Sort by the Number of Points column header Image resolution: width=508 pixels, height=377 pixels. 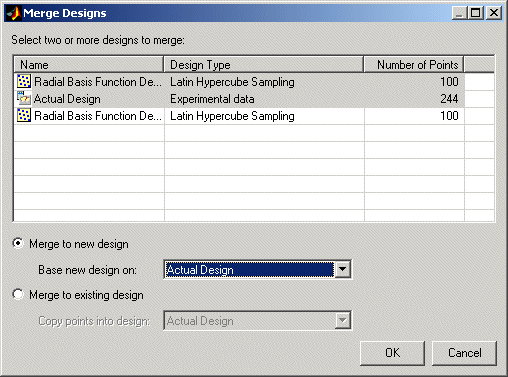414,64
